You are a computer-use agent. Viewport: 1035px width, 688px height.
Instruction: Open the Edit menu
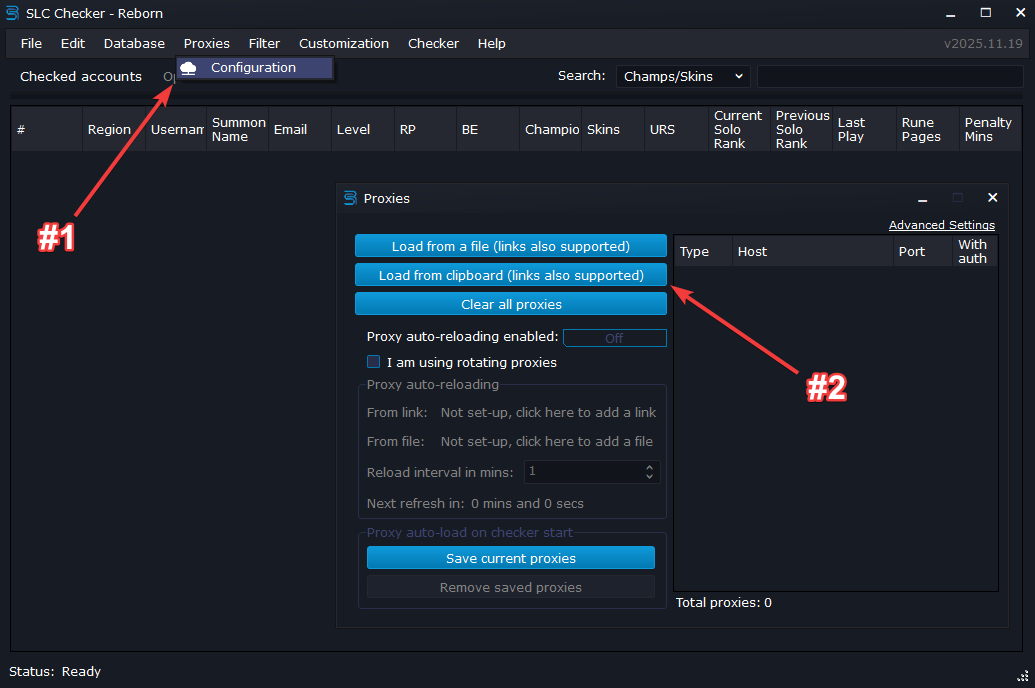[x=73, y=44]
